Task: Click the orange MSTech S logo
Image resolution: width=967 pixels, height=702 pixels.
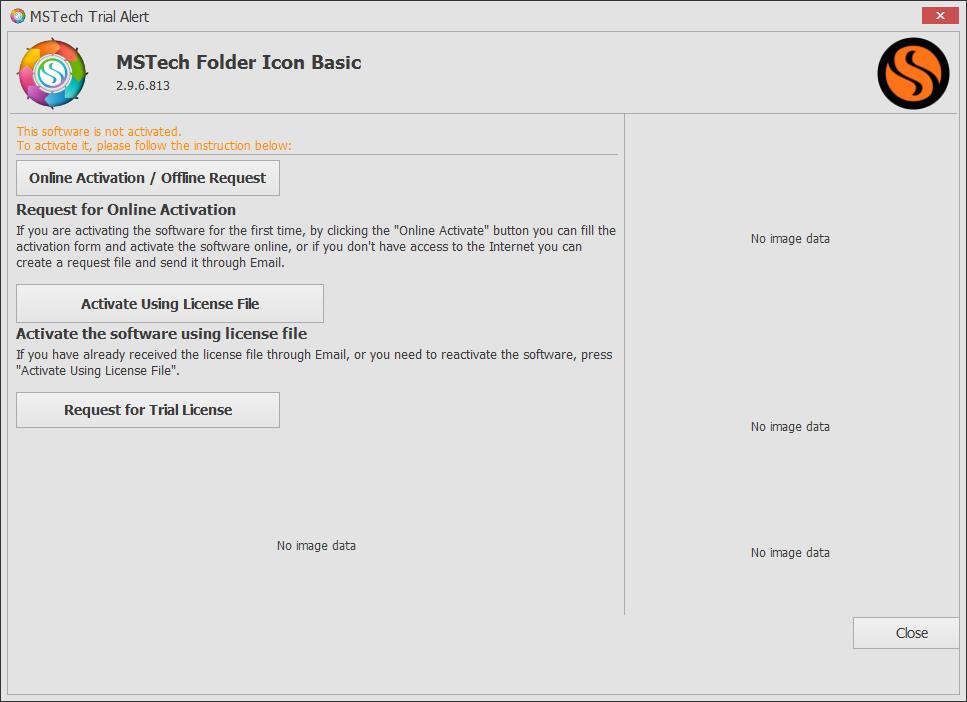Action: point(912,73)
